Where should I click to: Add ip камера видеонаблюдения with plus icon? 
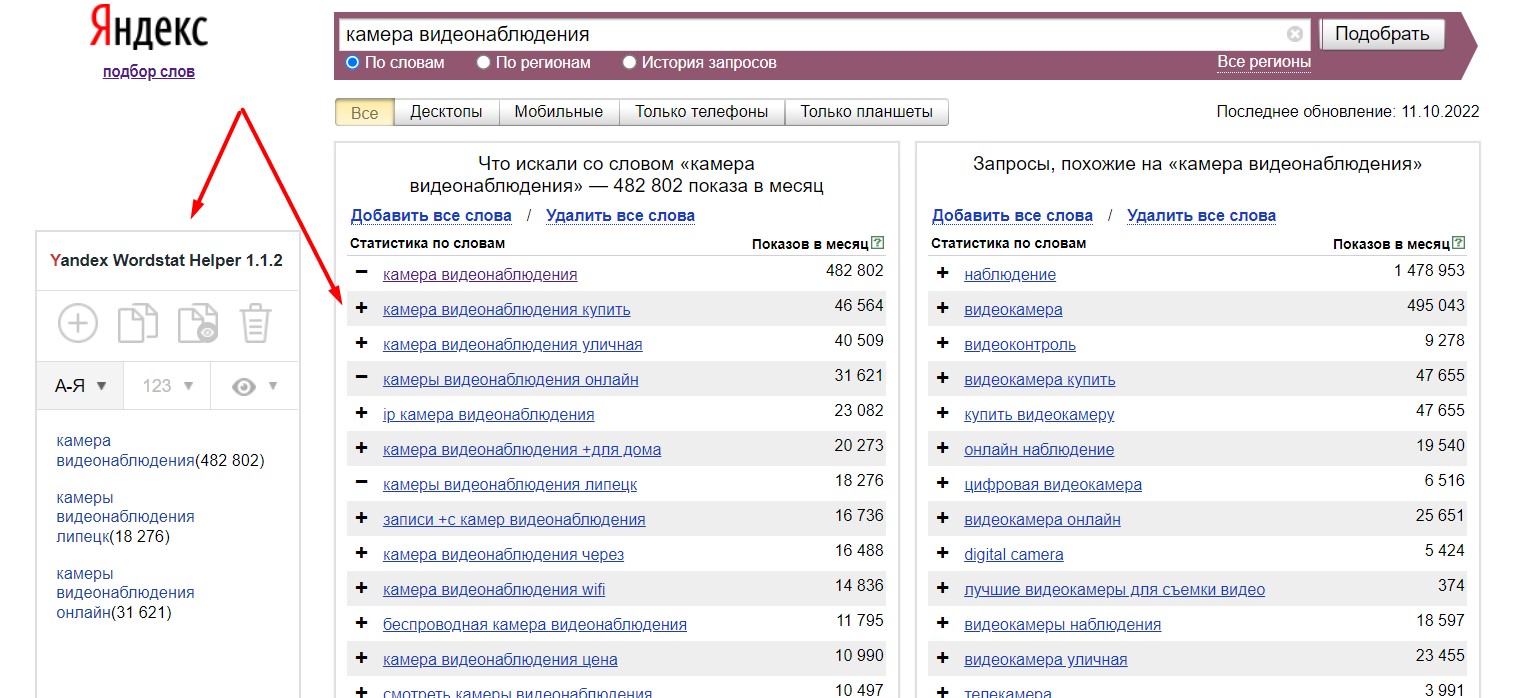point(362,413)
